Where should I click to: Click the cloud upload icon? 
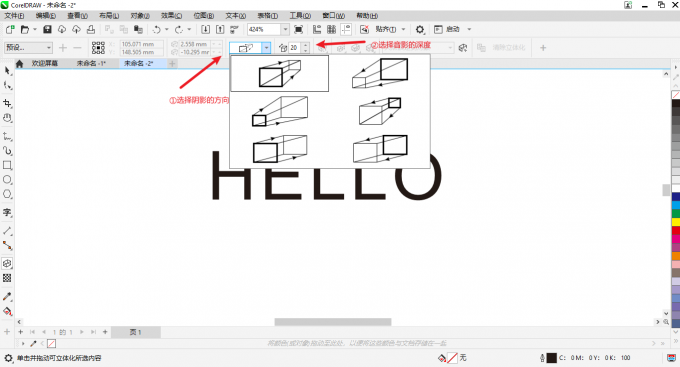click(x=76, y=29)
